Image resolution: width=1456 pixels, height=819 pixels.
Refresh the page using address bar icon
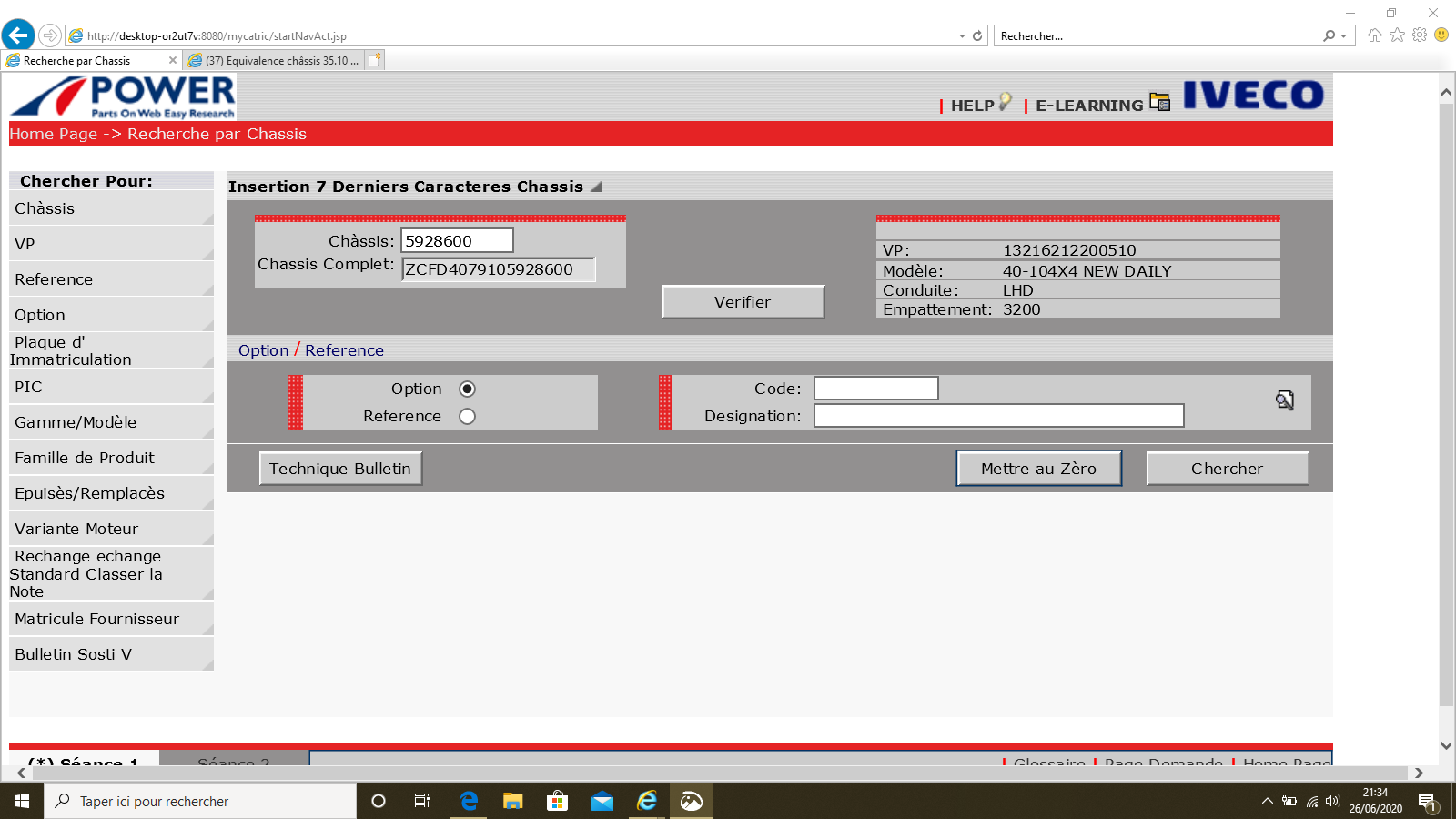(x=977, y=36)
